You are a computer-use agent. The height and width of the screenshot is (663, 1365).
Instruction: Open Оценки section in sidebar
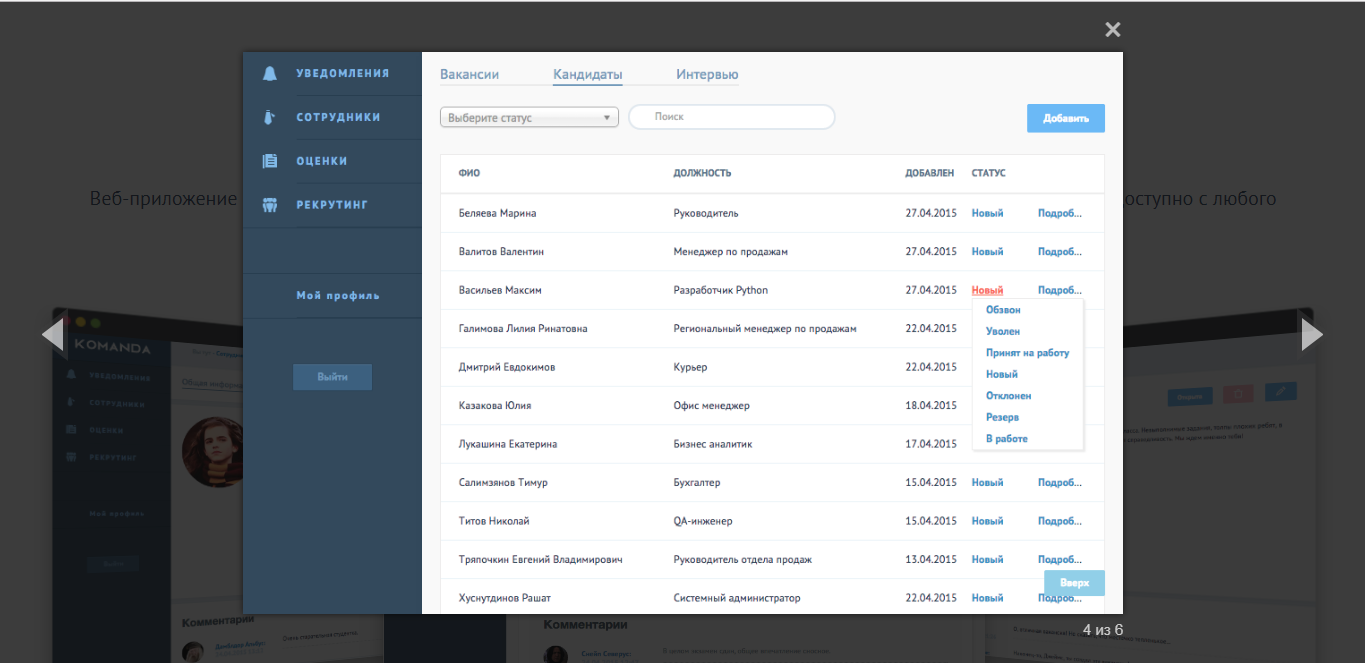[x=322, y=161]
